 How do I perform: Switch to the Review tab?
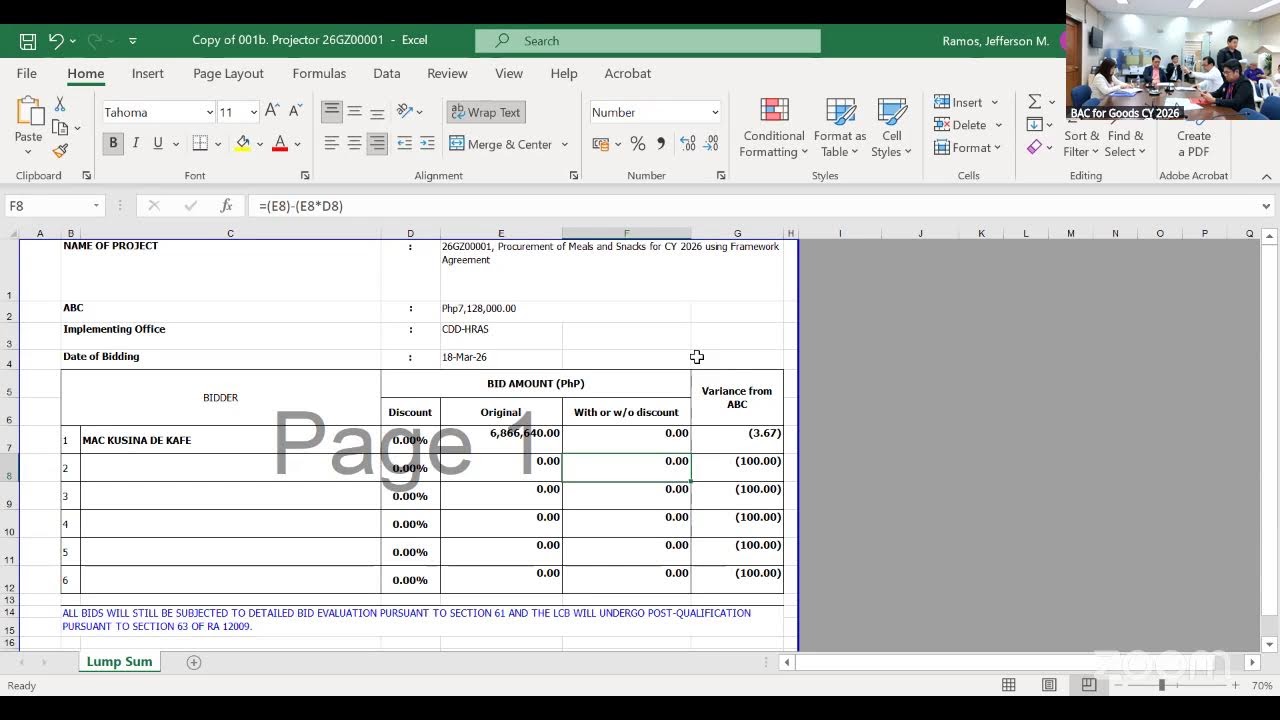point(447,73)
